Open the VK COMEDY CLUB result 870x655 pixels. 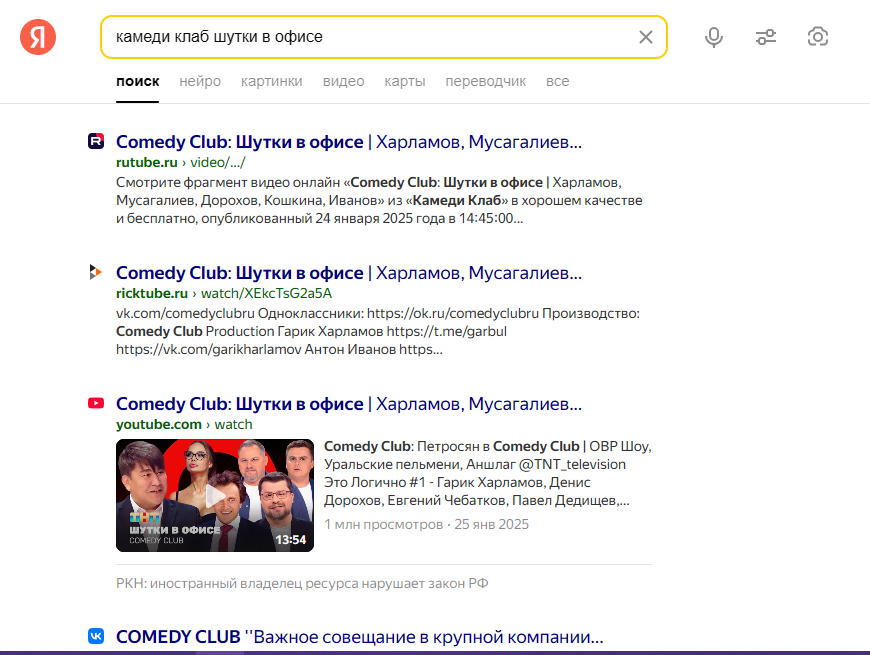point(360,637)
